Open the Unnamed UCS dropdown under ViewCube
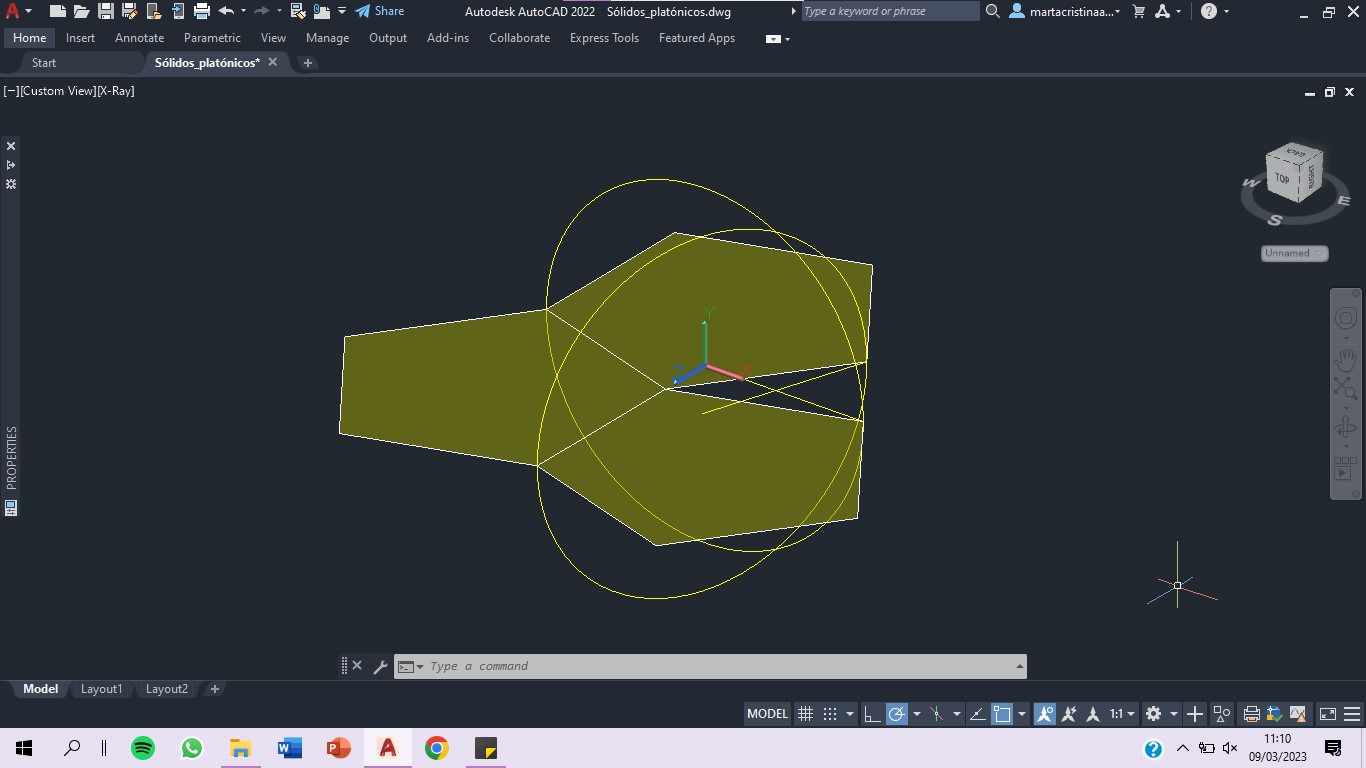1366x768 pixels. (1295, 253)
